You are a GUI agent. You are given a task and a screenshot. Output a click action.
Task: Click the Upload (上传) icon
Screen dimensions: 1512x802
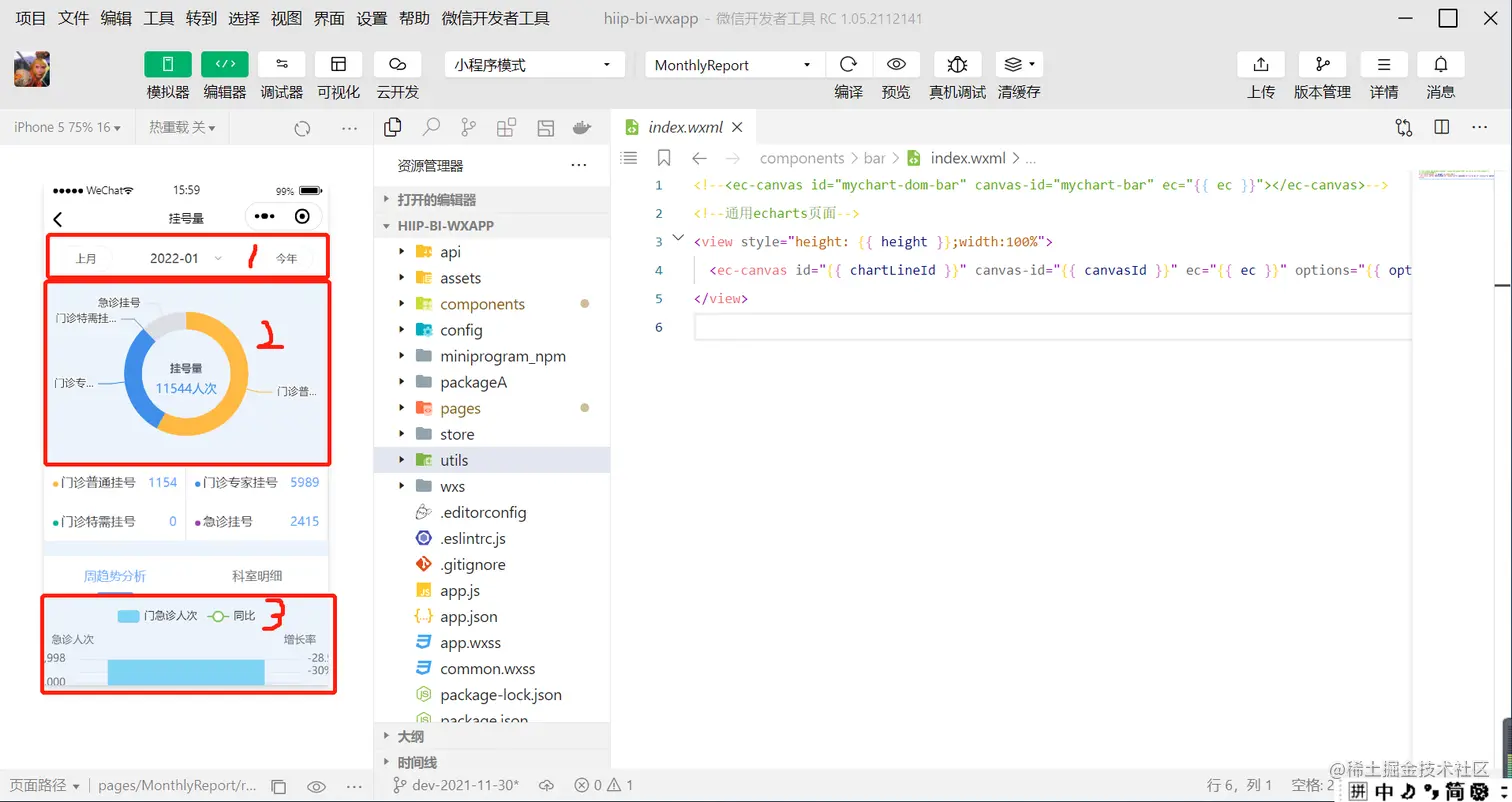[x=1261, y=64]
